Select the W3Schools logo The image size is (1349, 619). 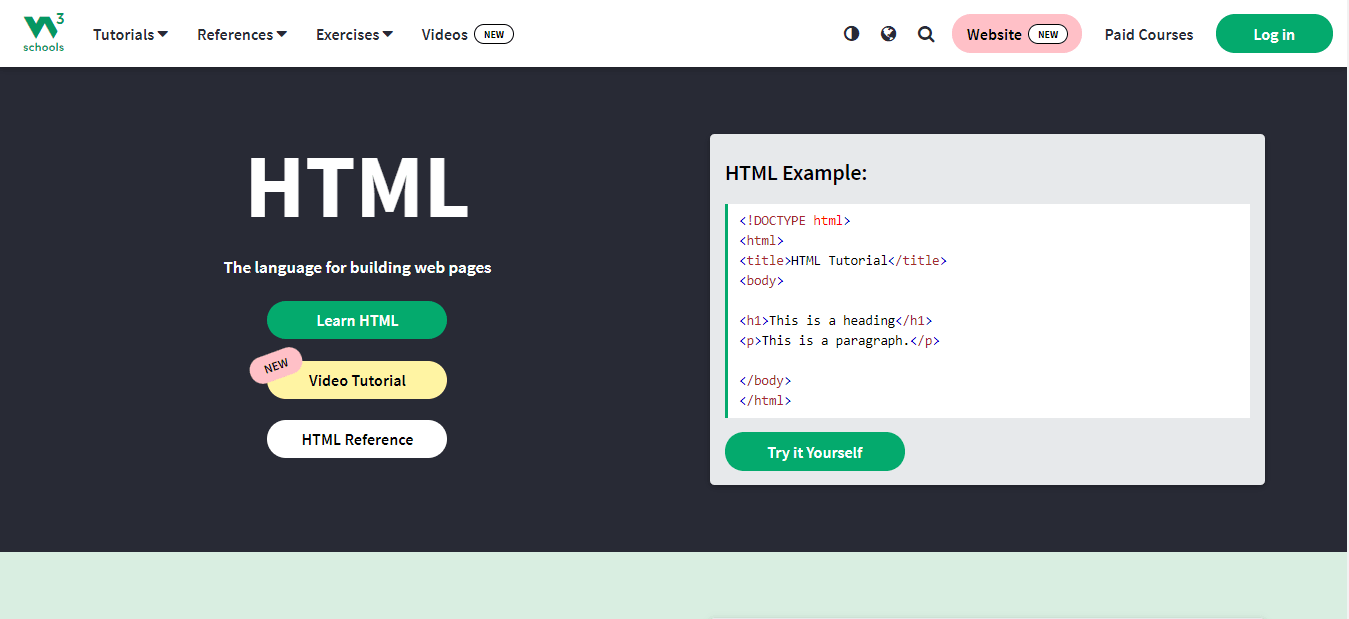pos(43,32)
